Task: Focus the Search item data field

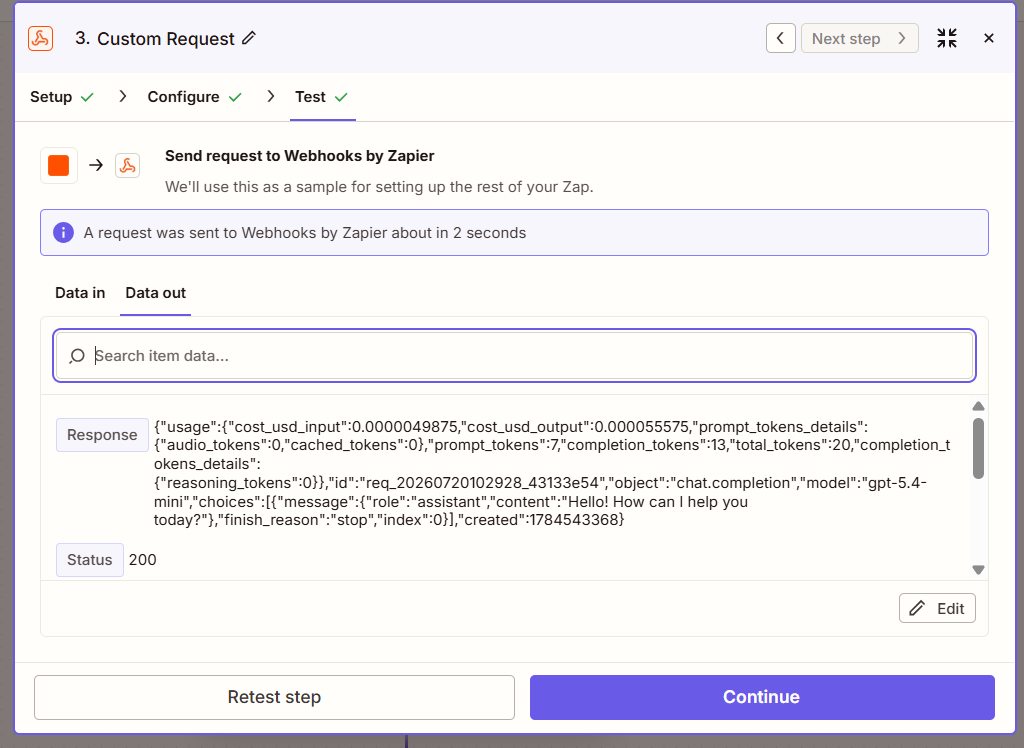Action: pyautogui.click(x=515, y=355)
